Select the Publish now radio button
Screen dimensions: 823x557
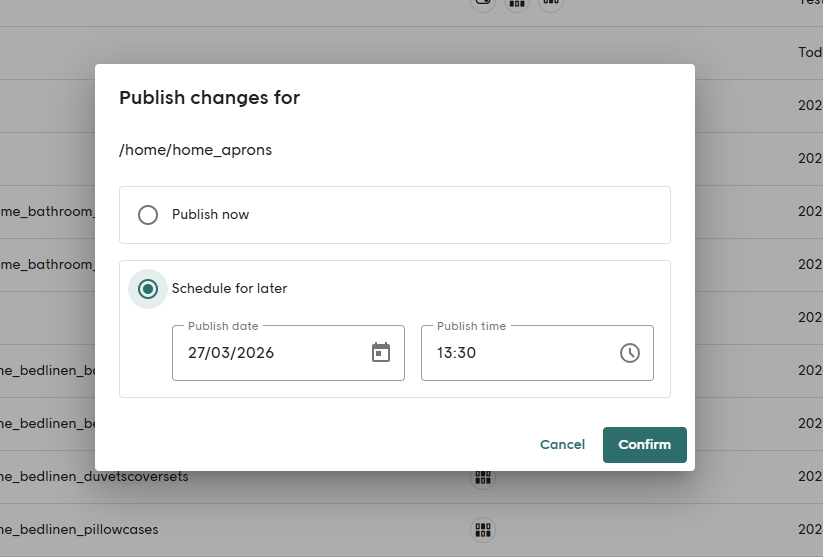(148, 215)
